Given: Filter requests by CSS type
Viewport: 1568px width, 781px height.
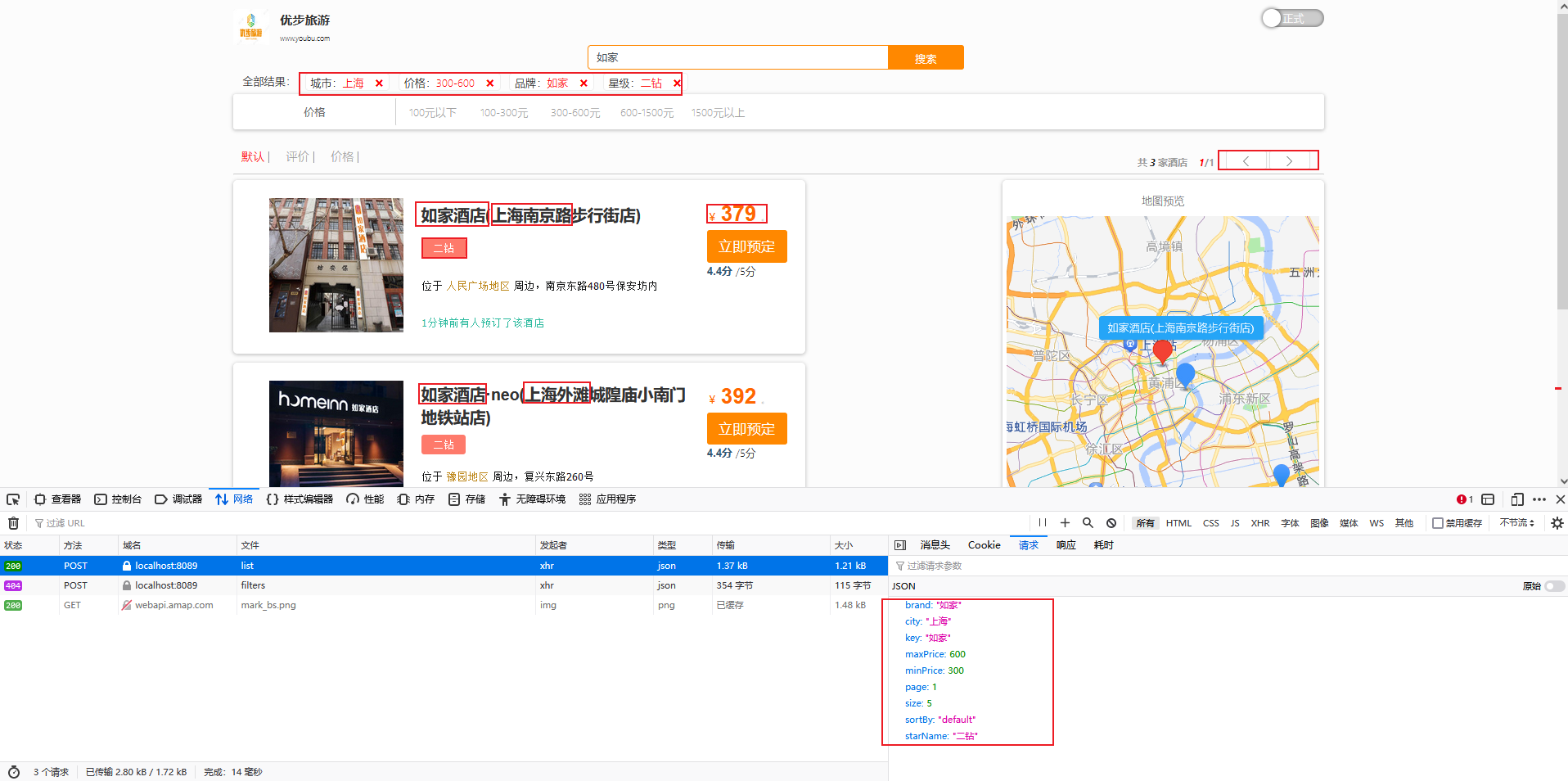Looking at the screenshot, I should point(1211,523).
